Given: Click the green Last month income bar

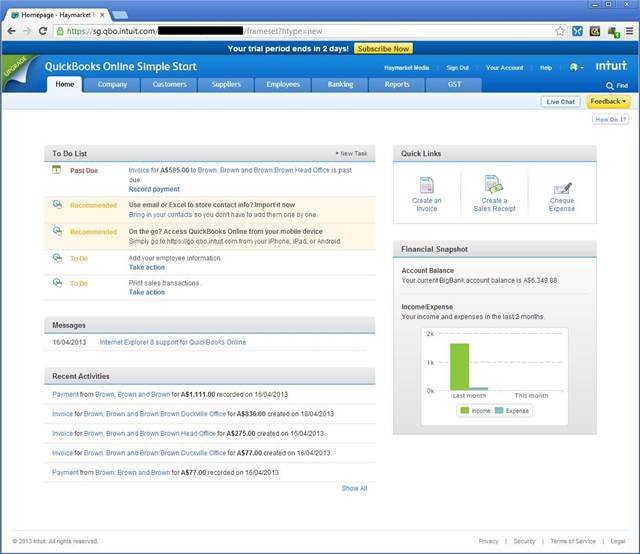Looking at the screenshot, I should coord(460,367).
